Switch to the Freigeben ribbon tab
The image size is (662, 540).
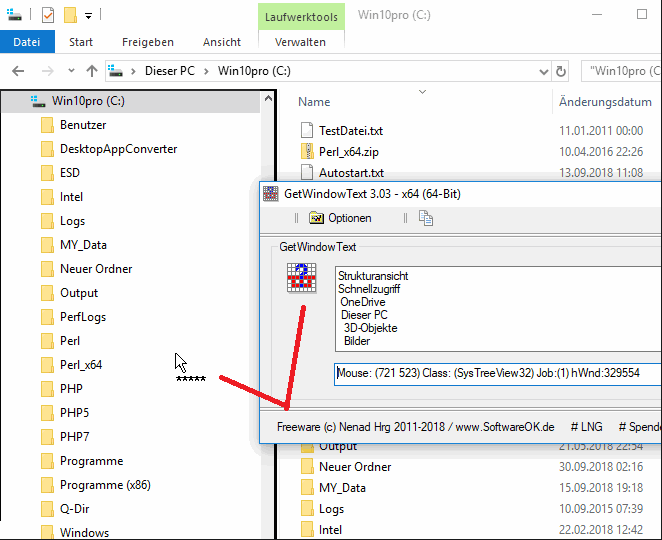coord(148,42)
